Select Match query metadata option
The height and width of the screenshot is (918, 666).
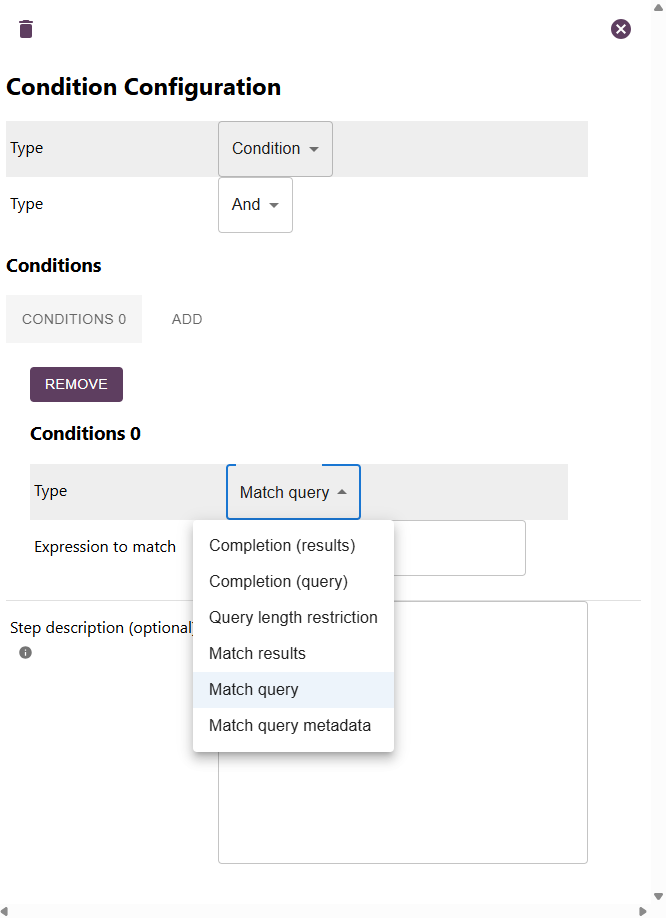(290, 726)
